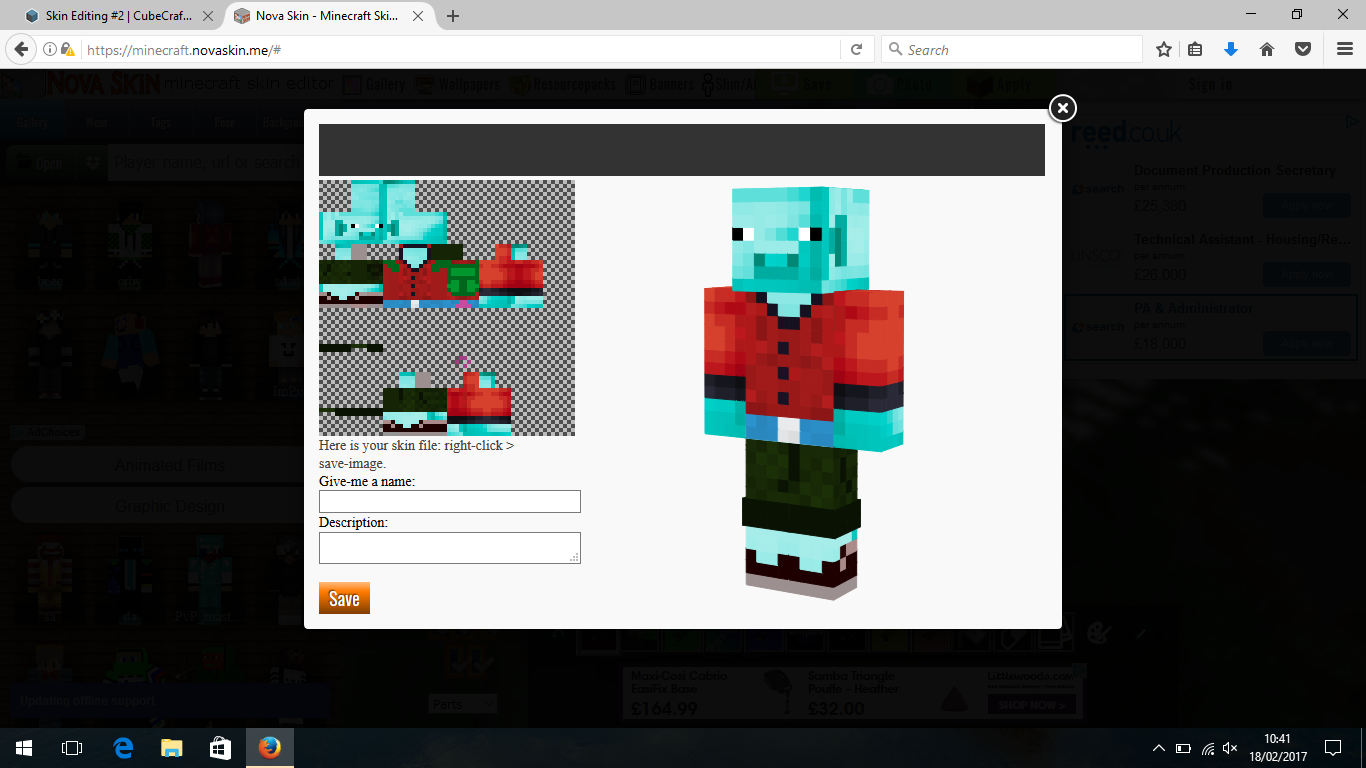Open Windows Task View
Image resolution: width=1366 pixels, height=768 pixels.
point(71,748)
